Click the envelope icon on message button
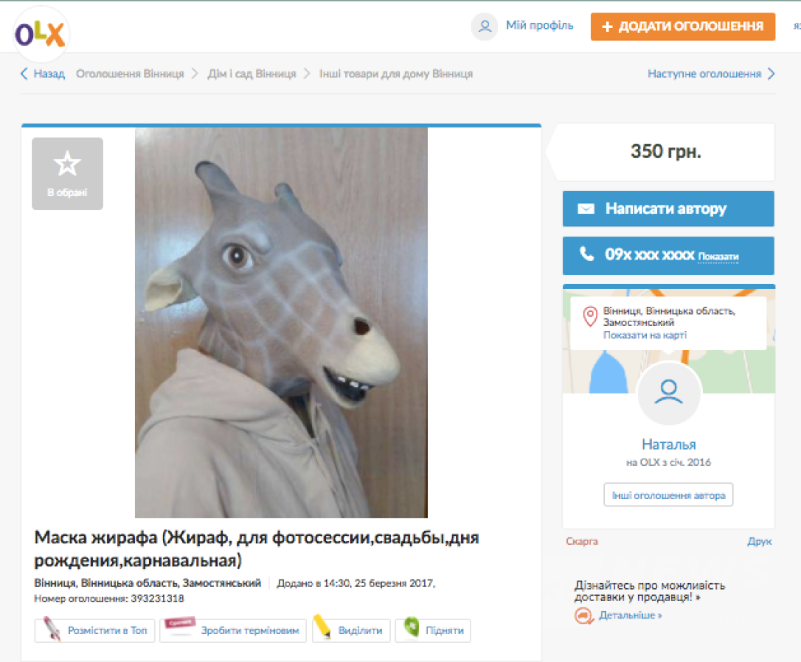Screen dimensions: 801x662 (x=586, y=209)
